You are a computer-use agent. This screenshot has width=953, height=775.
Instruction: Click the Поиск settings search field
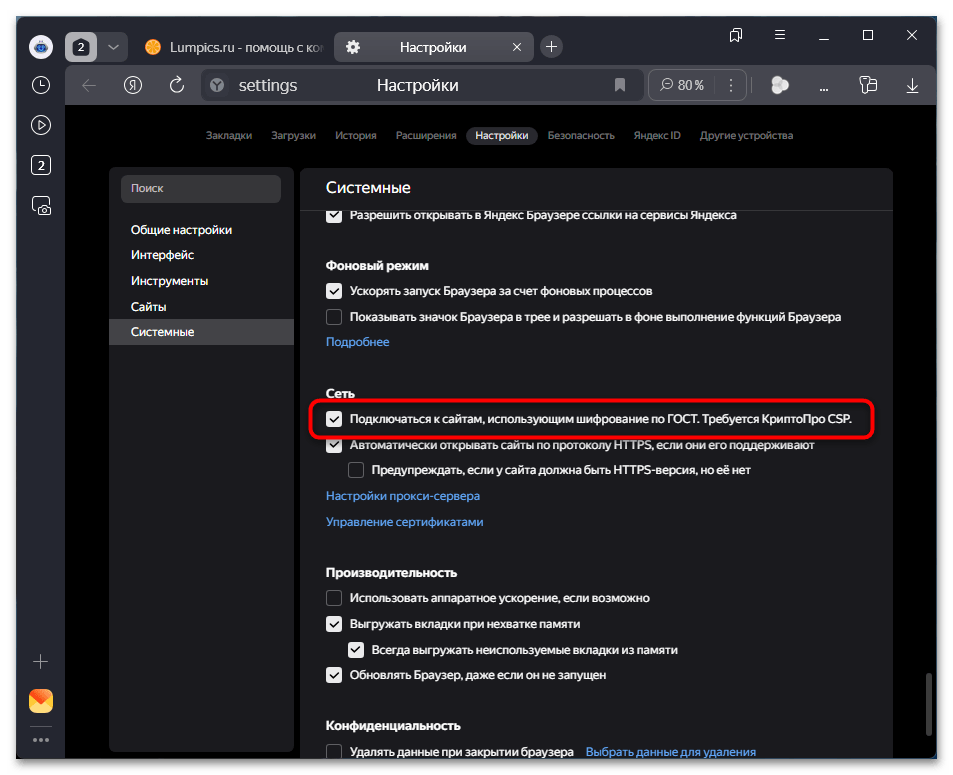201,188
